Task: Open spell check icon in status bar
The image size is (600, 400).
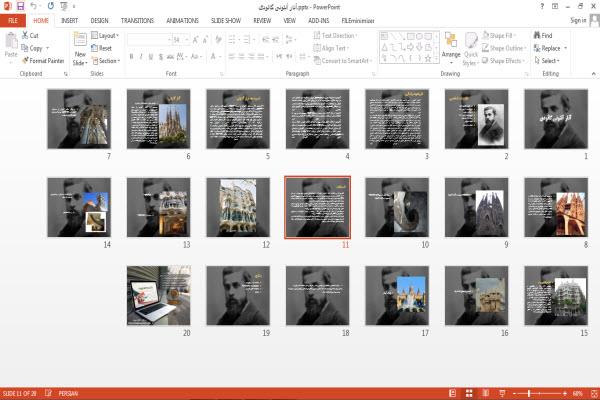Action: (48, 393)
